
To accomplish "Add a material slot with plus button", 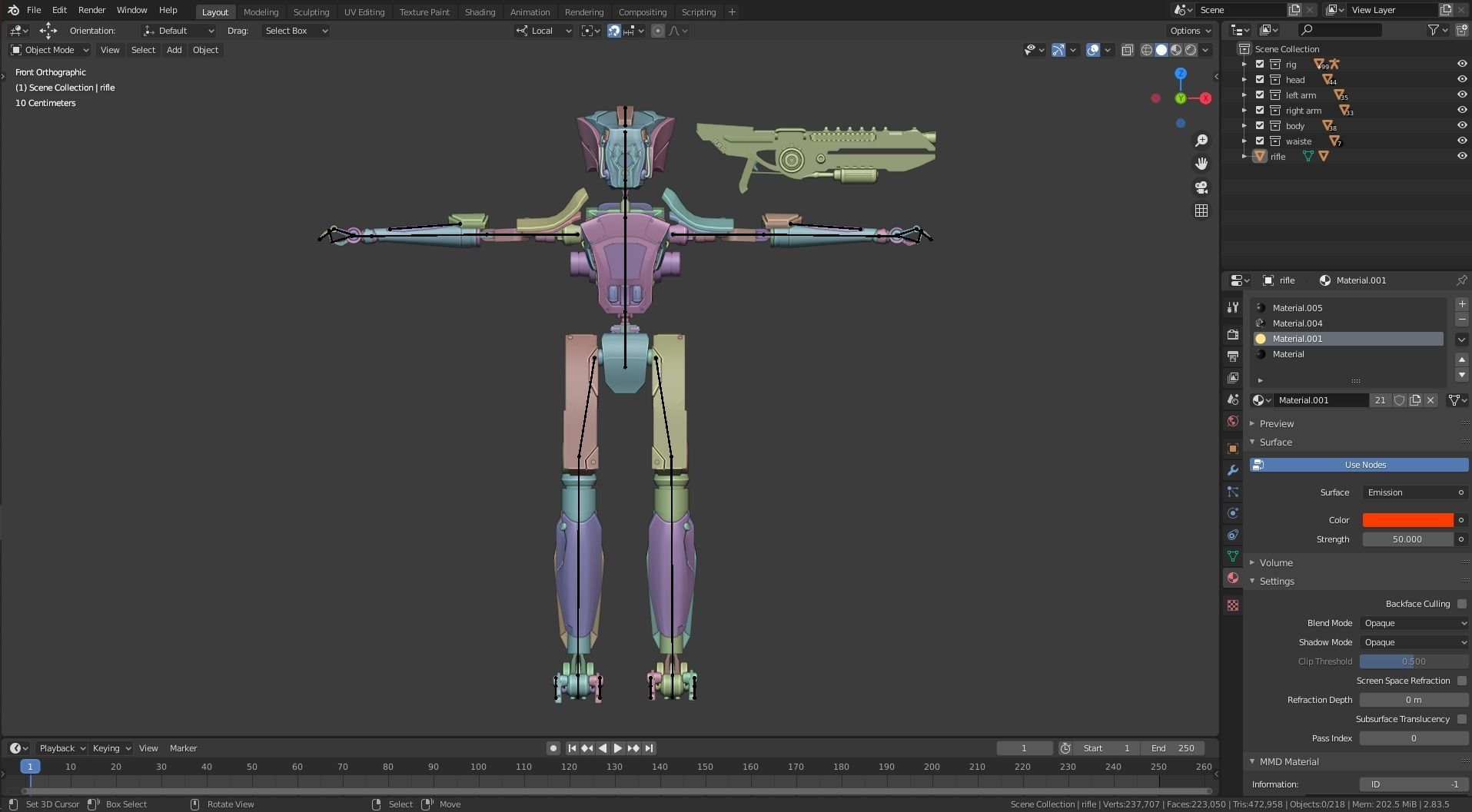I will tap(1461, 304).
